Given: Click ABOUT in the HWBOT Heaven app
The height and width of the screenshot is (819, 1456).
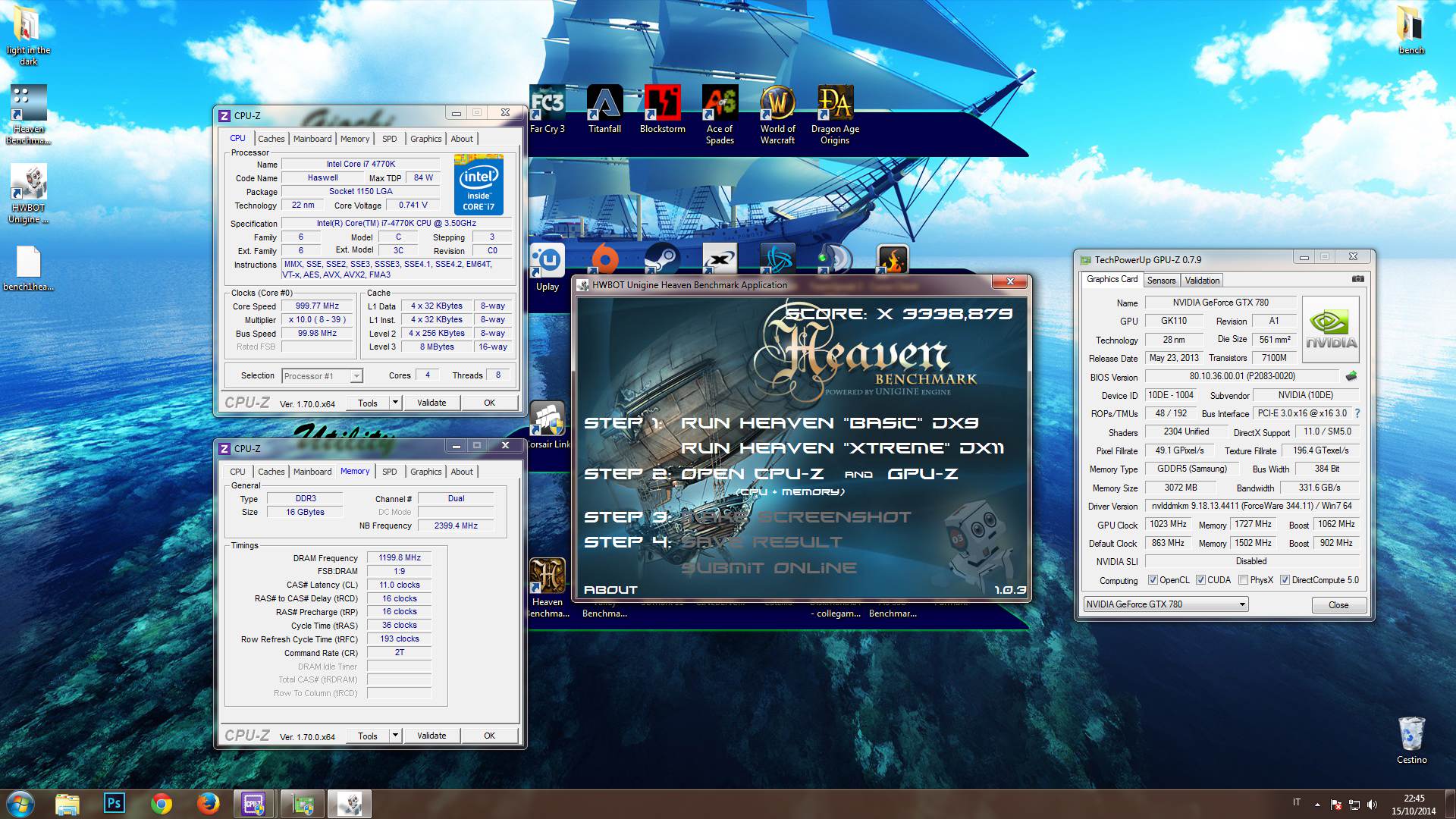Looking at the screenshot, I should click(x=610, y=589).
